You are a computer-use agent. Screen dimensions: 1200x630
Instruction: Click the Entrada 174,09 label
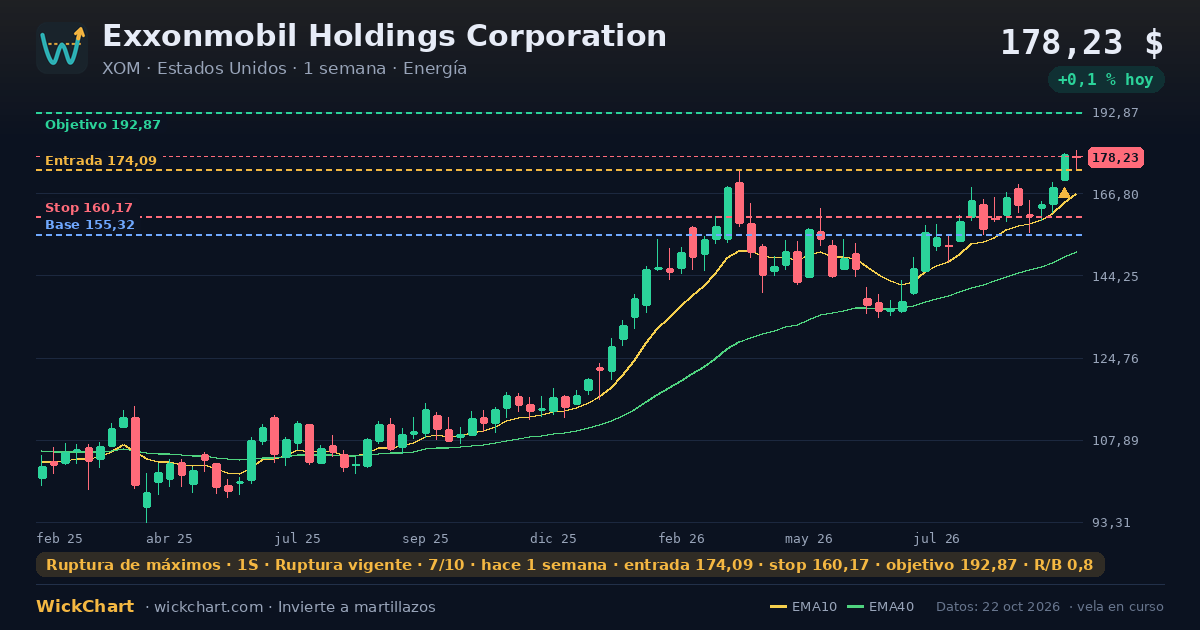pos(101,161)
